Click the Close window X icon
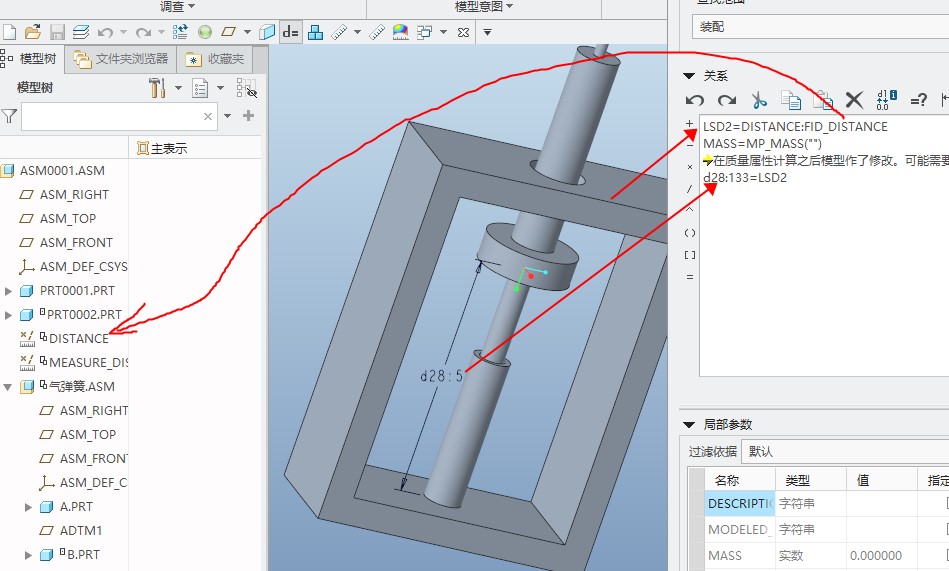Image resolution: width=949 pixels, height=571 pixels. (464, 32)
